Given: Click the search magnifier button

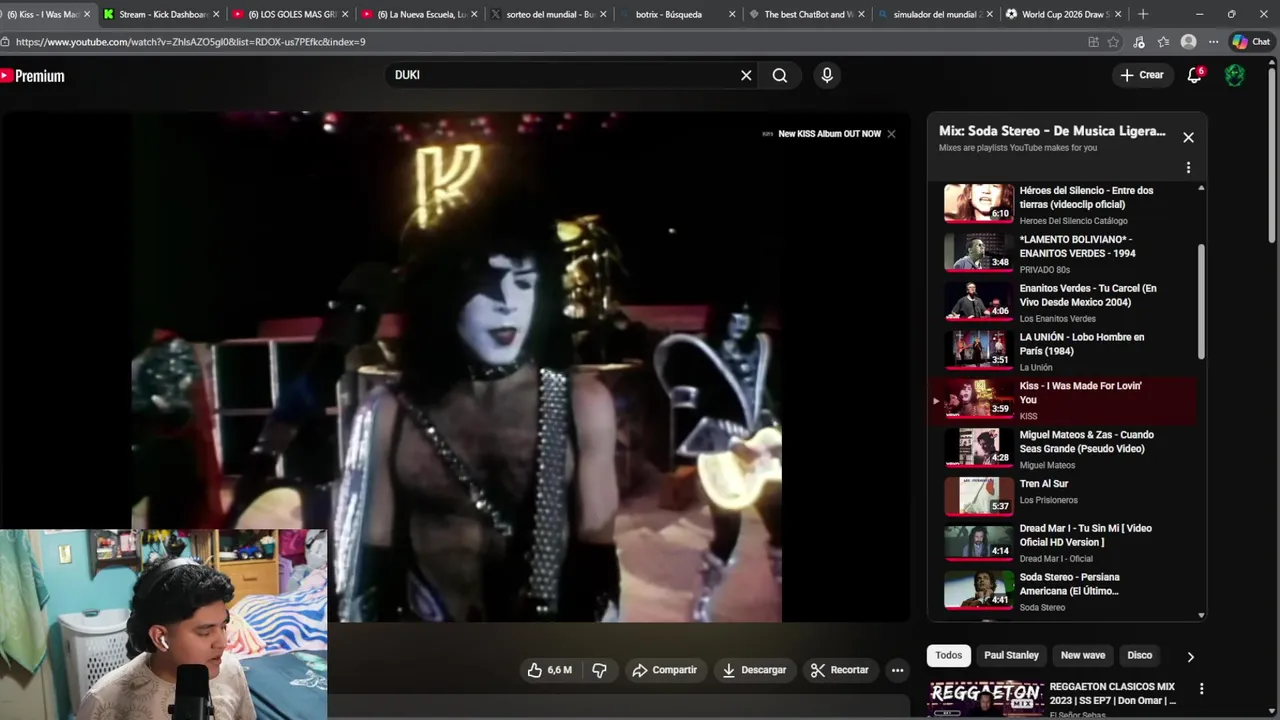Looking at the screenshot, I should [780, 75].
